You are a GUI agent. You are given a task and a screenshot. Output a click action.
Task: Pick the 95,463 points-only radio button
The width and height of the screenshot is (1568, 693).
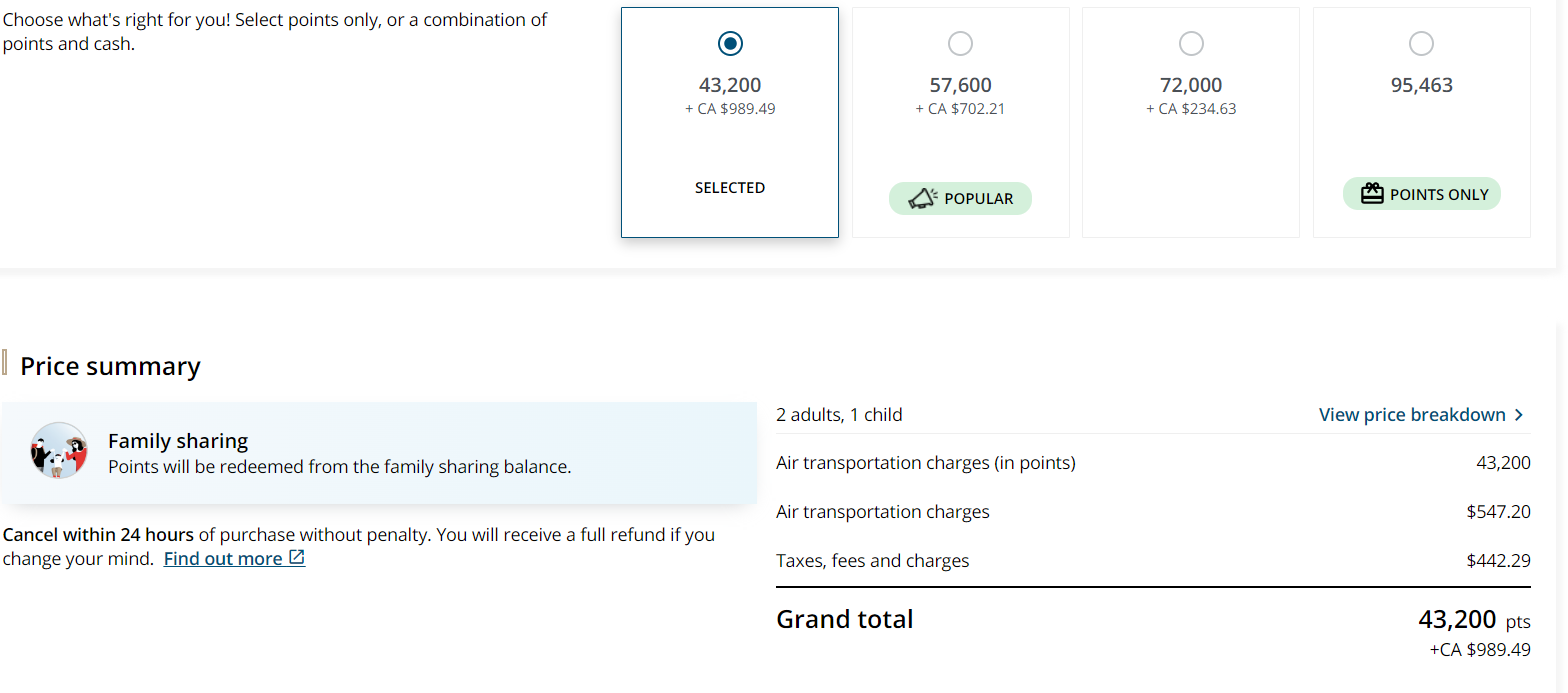click(x=1421, y=44)
